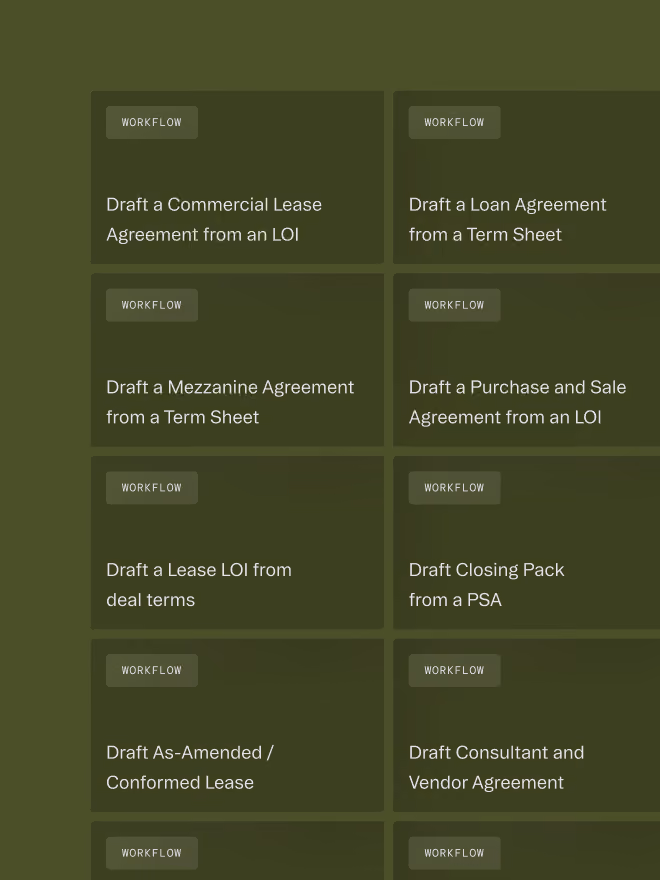Viewport: 660px width, 880px height.
Task: Click WORKFLOW label on Closing Pack card
Action: point(455,488)
